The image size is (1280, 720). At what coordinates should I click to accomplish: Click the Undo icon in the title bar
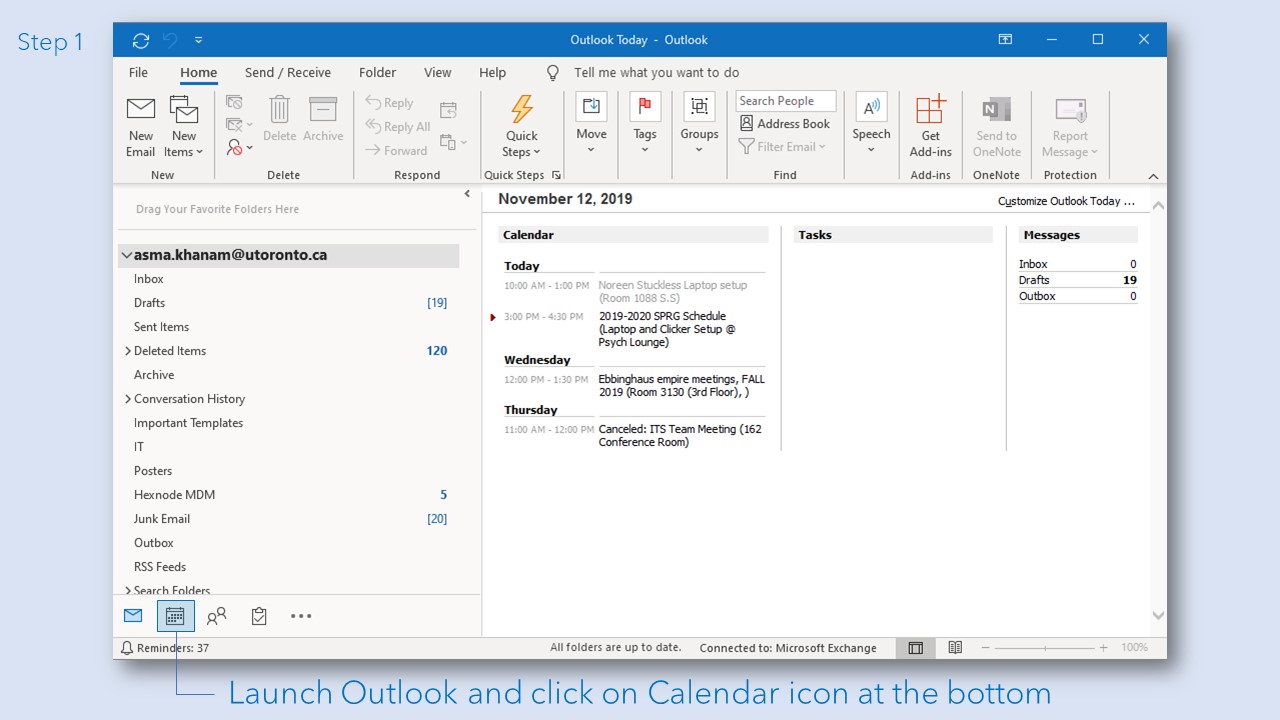170,40
